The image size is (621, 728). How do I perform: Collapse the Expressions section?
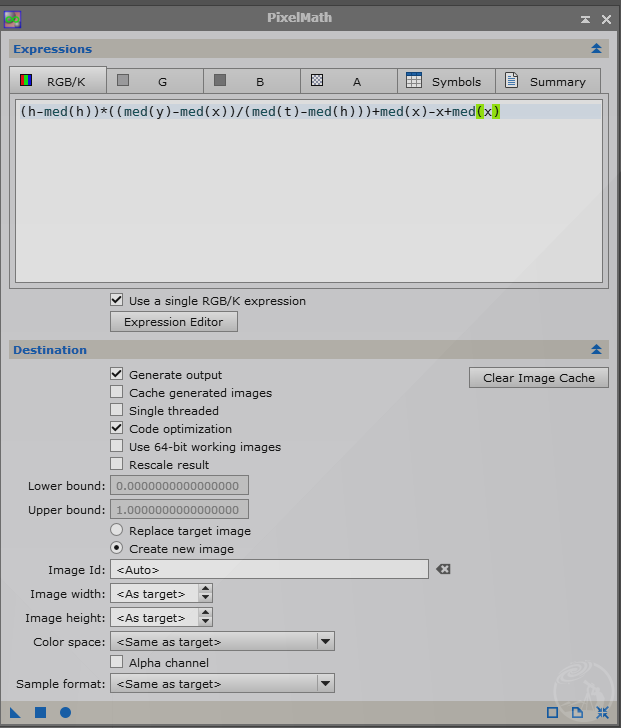tap(596, 48)
